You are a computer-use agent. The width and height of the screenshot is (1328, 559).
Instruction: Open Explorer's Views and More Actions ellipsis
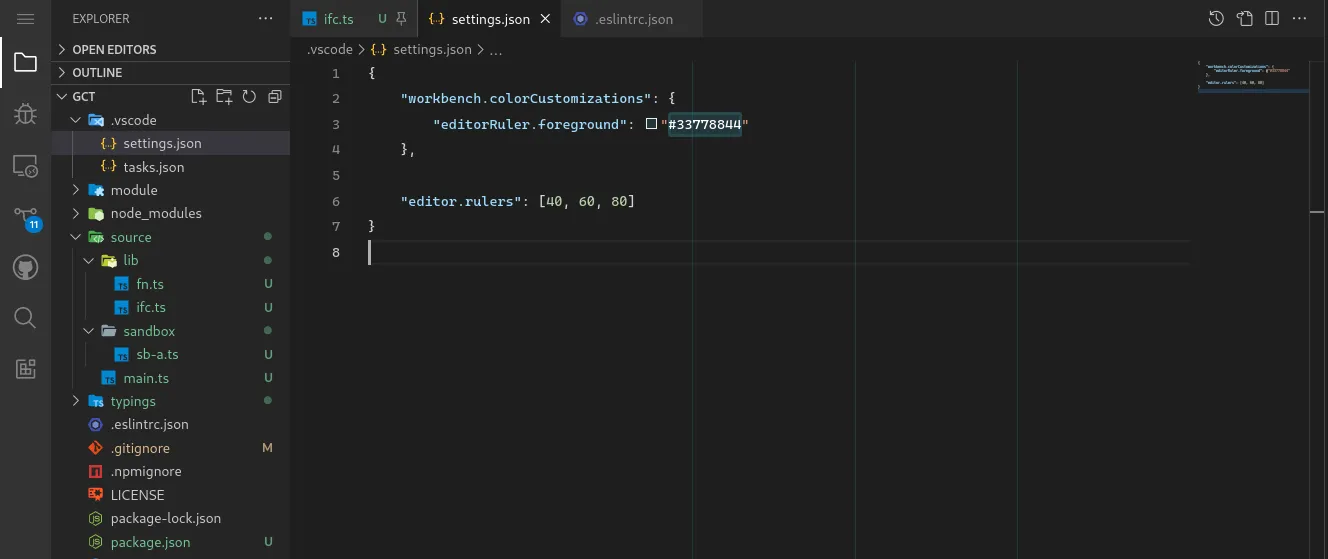click(x=265, y=19)
